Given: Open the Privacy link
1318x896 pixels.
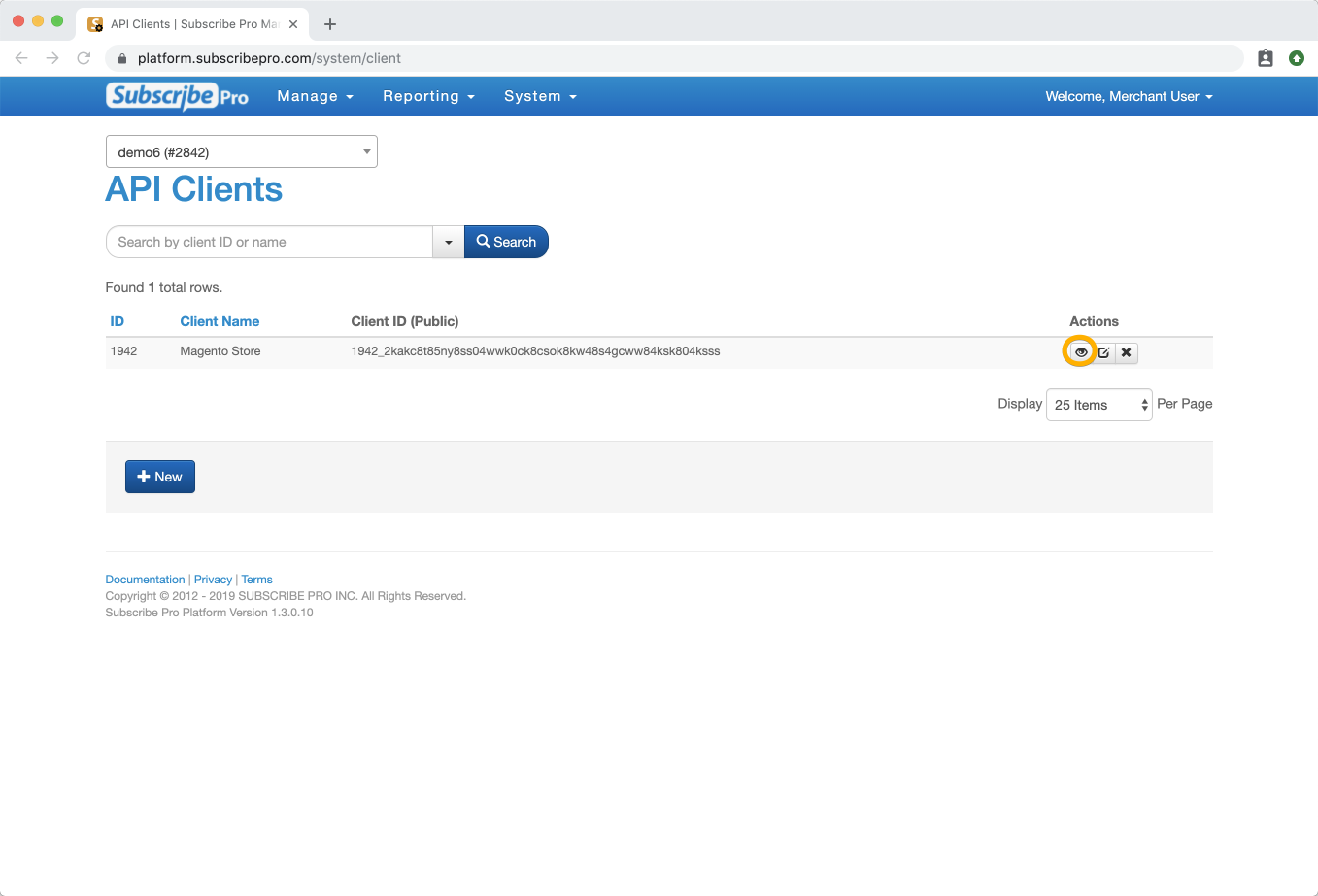Looking at the screenshot, I should (213, 580).
